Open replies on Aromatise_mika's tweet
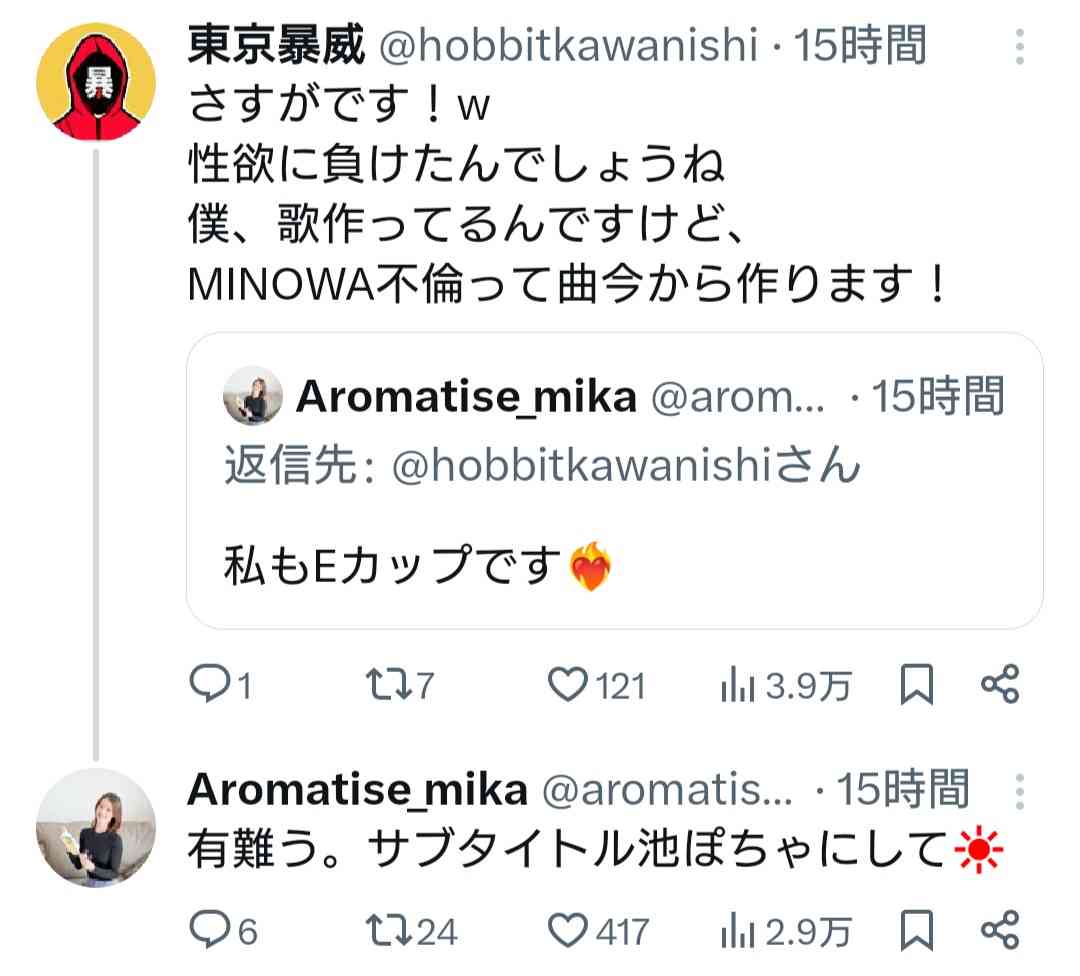This screenshot has height=976, width=1080. pos(216,930)
